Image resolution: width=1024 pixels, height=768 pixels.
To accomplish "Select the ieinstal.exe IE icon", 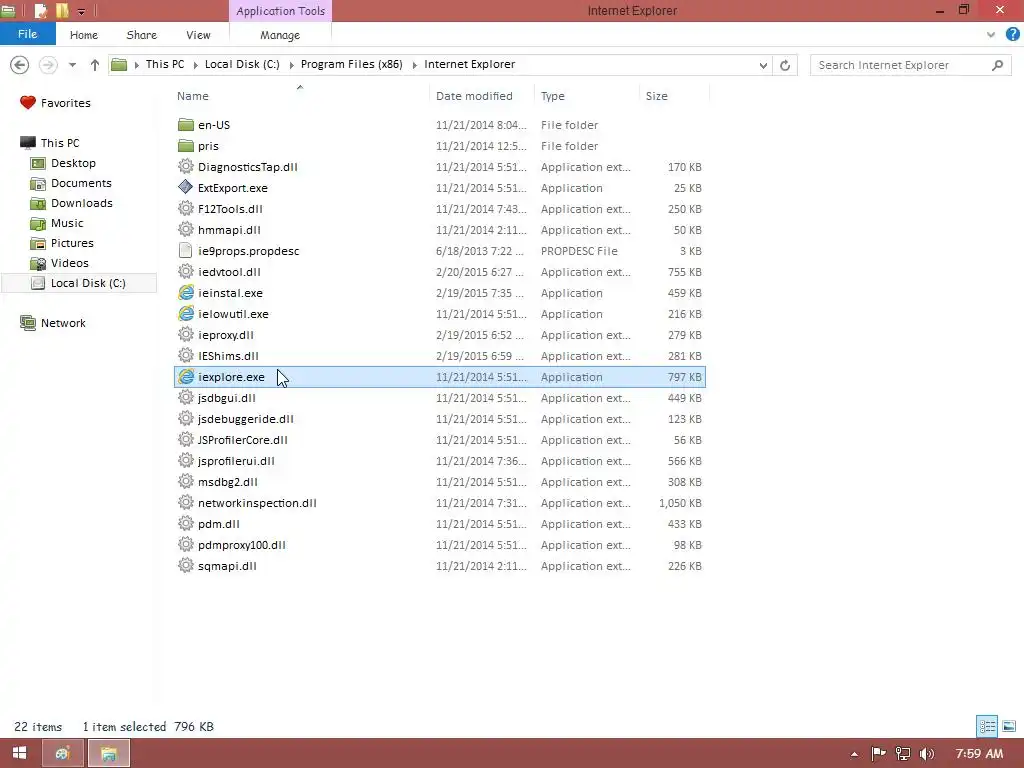I will coord(186,293).
